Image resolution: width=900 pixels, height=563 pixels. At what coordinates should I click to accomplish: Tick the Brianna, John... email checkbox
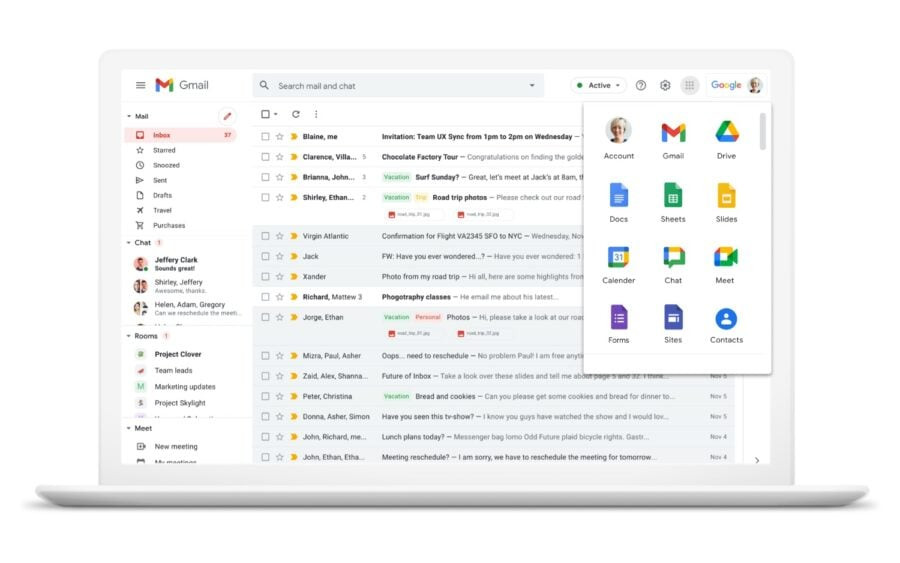click(x=265, y=177)
